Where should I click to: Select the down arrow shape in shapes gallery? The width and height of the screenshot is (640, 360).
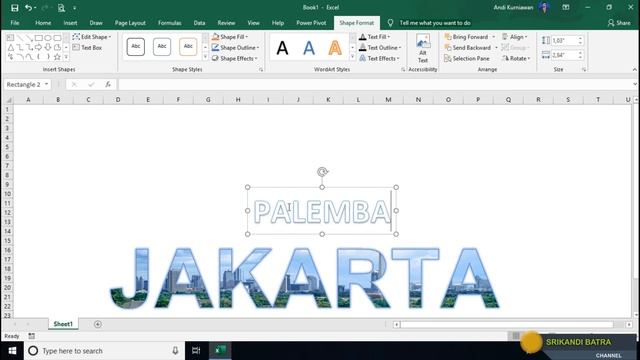[x=48, y=47]
